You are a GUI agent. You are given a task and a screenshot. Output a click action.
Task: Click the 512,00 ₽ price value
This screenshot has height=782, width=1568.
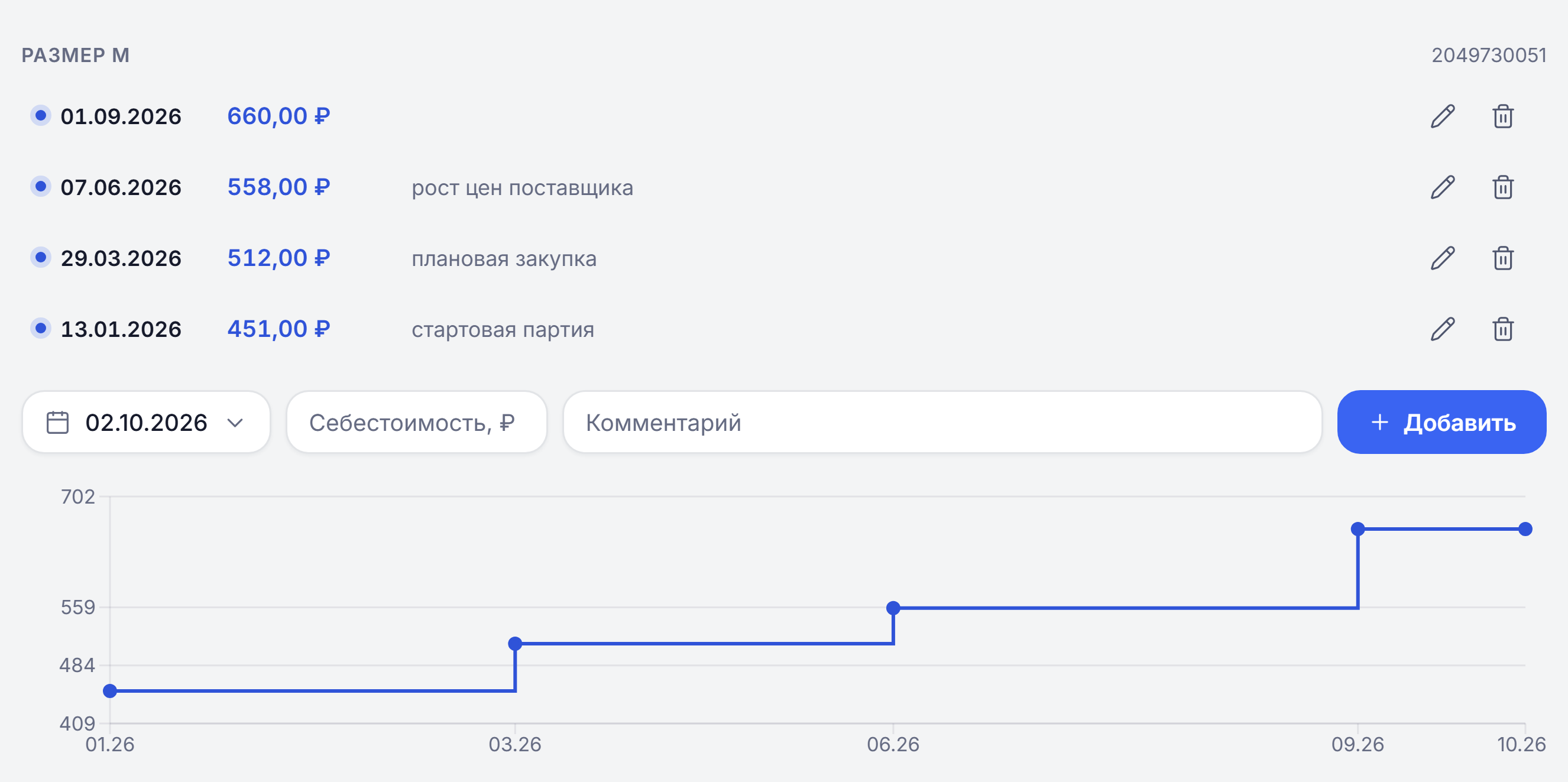coord(279,258)
